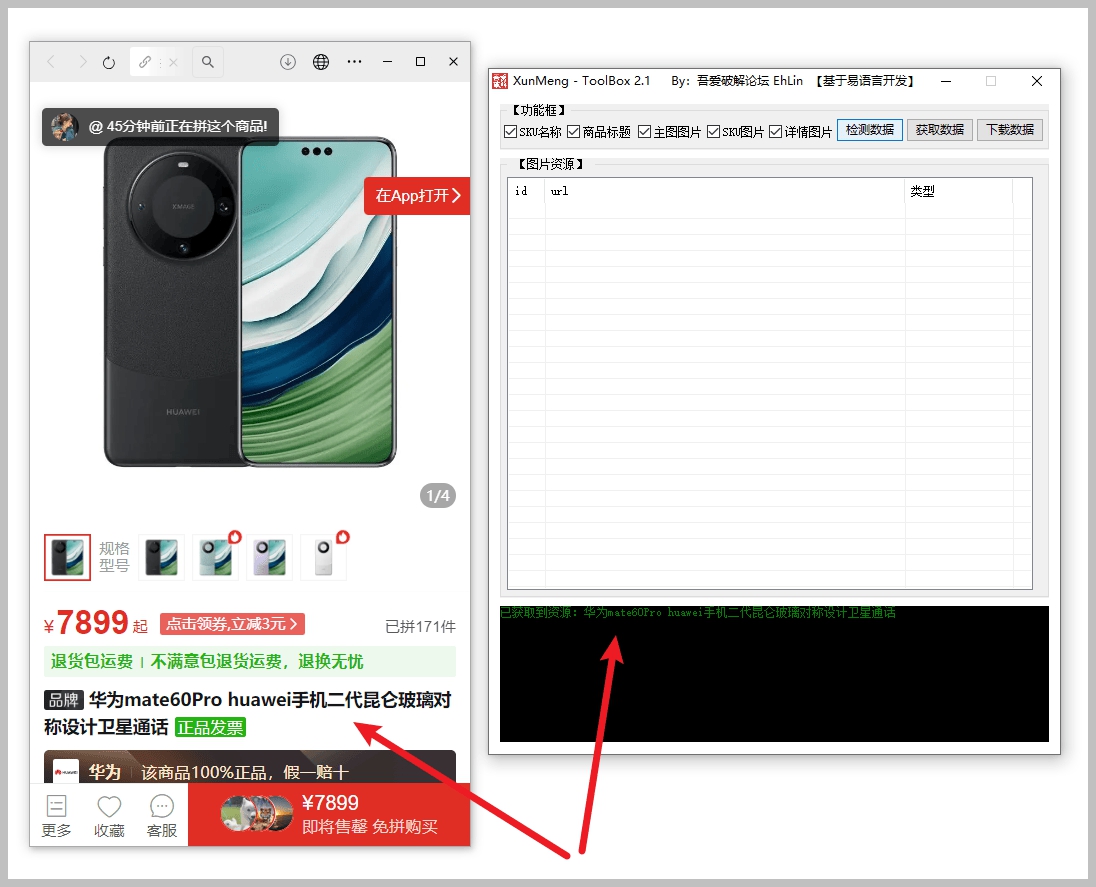Select the green phone variant thumbnail
The height and width of the screenshot is (887, 1096).
point(215,557)
